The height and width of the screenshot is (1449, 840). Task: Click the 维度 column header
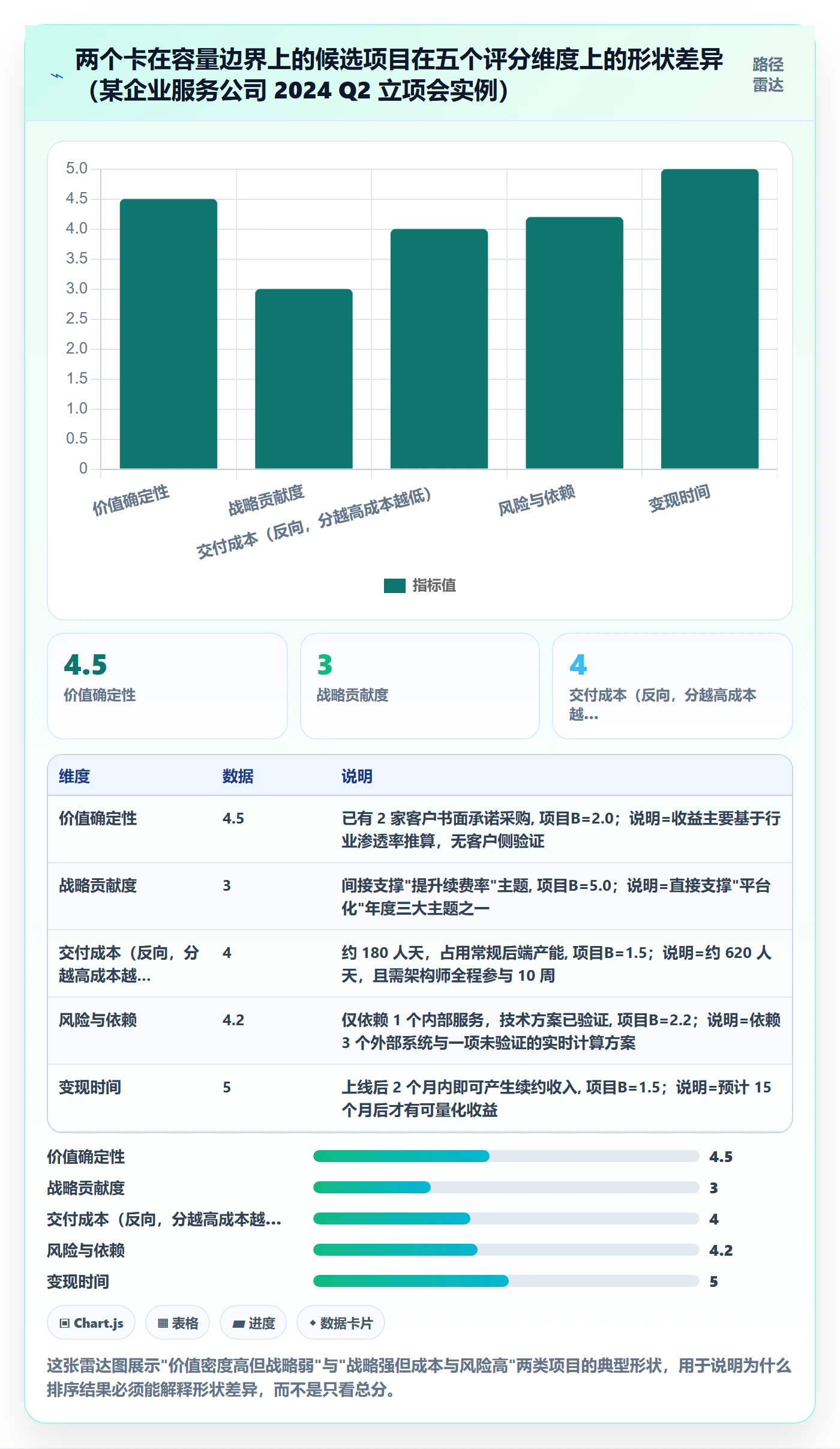click(x=74, y=776)
